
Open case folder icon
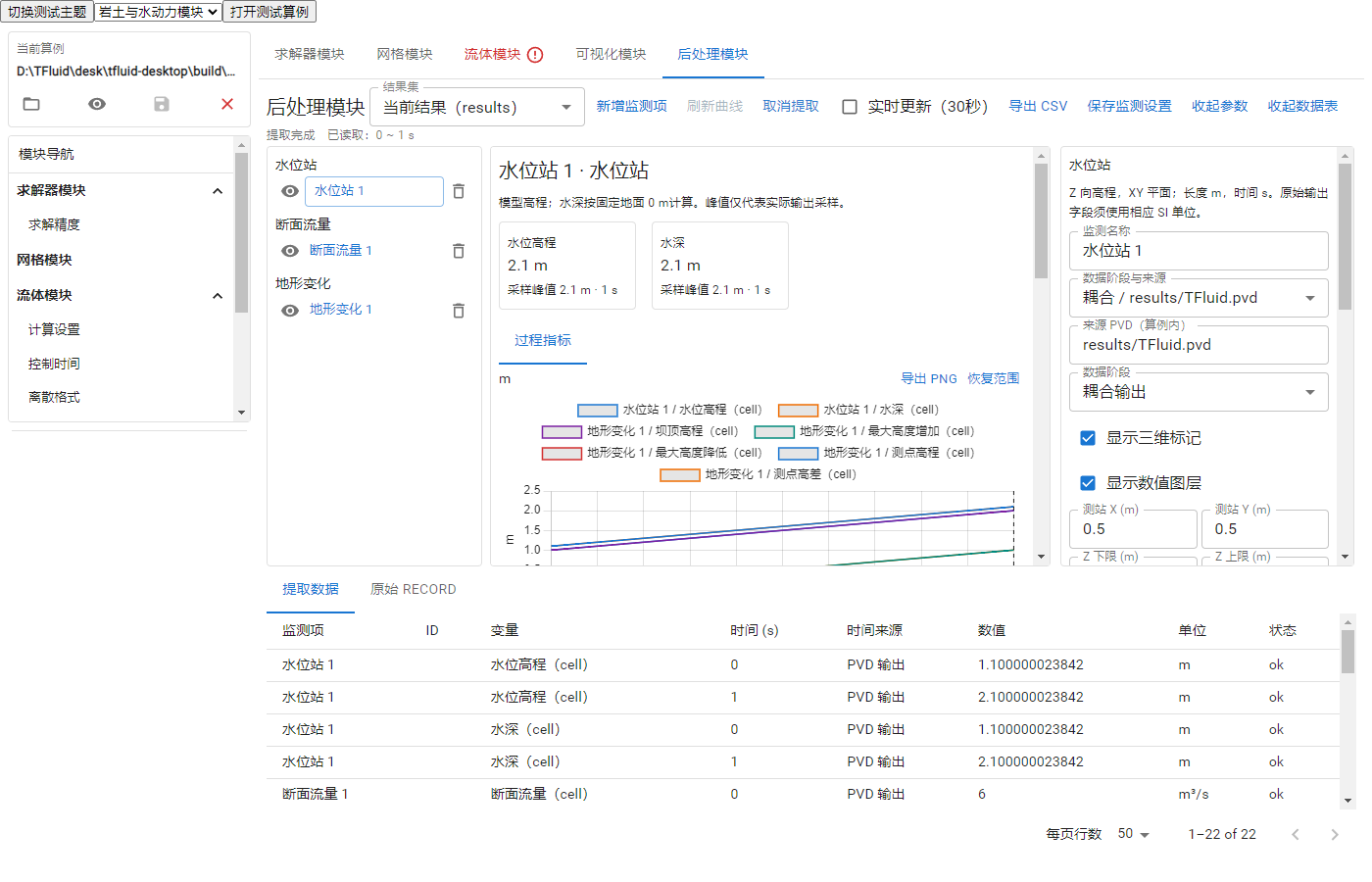(x=31, y=104)
